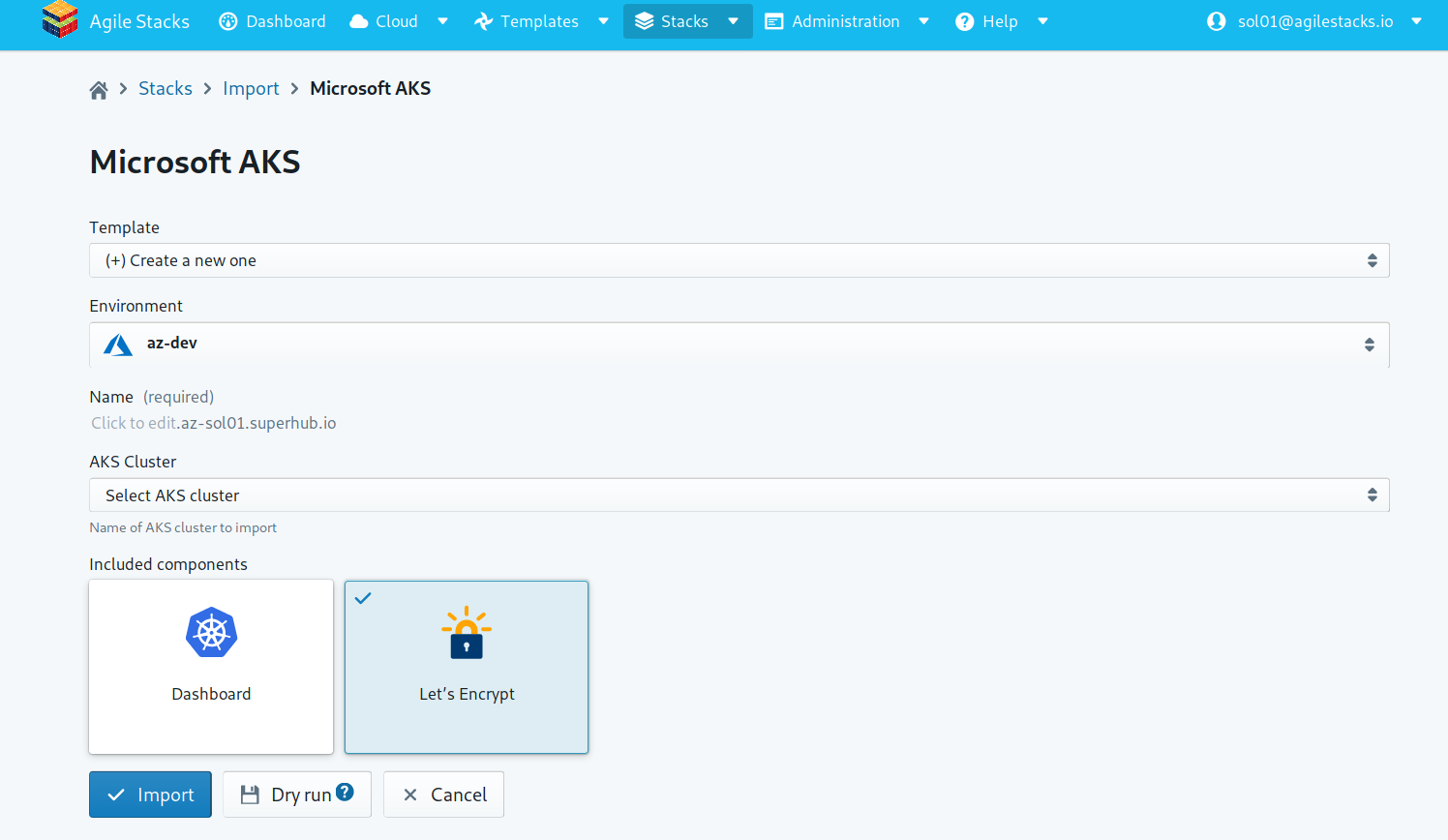Click the Microsoft AKS page heading
Image resolution: width=1448 pixels, height=840 pixels.
point(195,162)
